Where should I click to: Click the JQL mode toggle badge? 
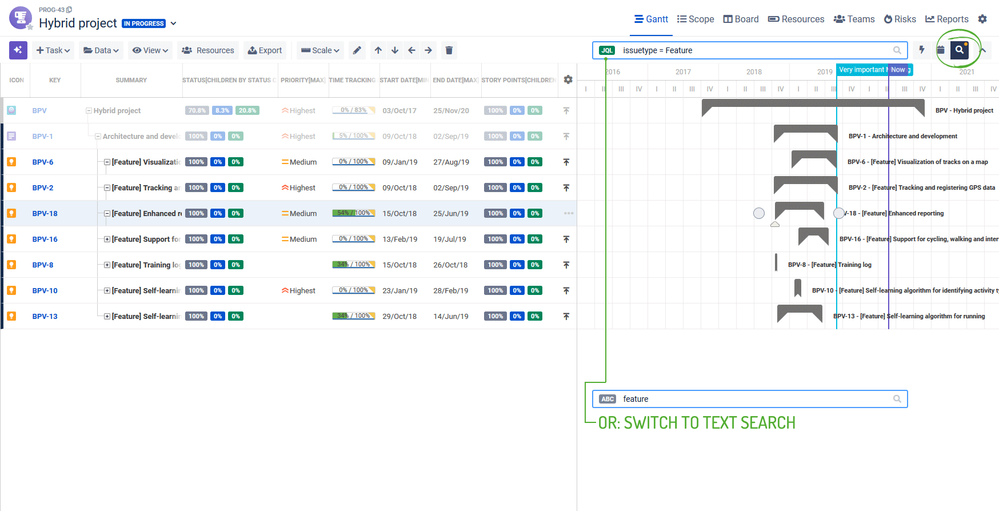click(x=607, y=50)
